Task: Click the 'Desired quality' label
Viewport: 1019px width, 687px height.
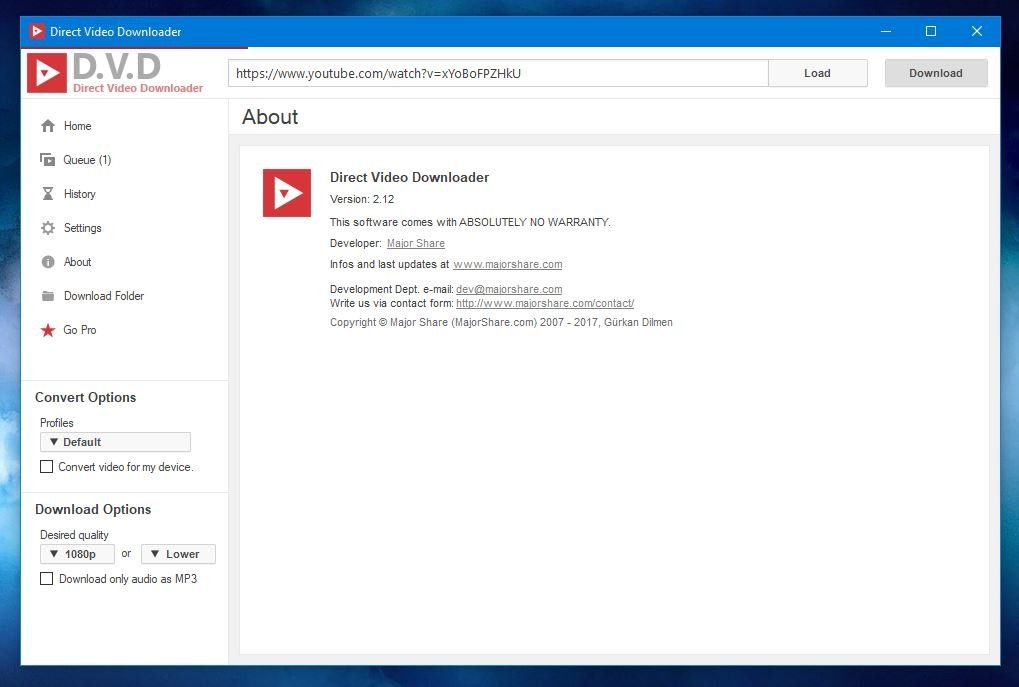Action: [x=74, y=535]
